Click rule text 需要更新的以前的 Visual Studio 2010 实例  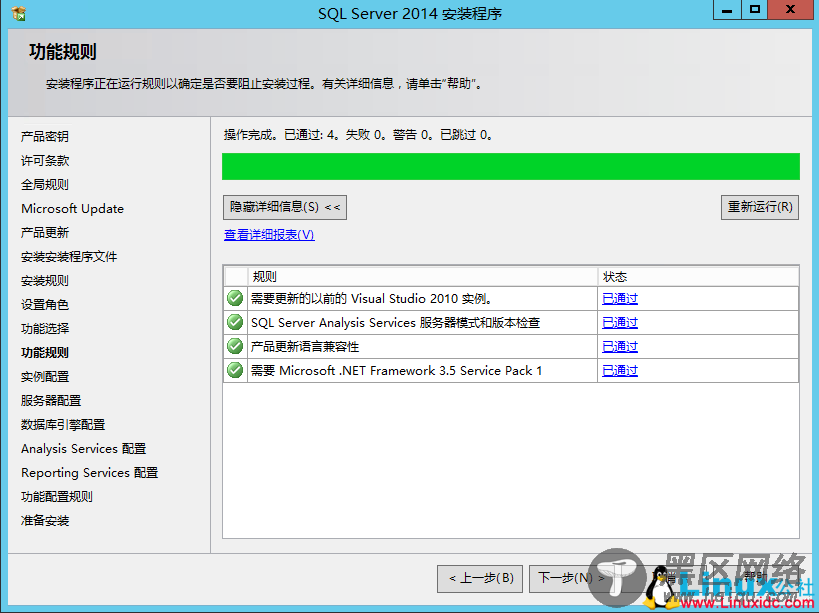(371, 299)
